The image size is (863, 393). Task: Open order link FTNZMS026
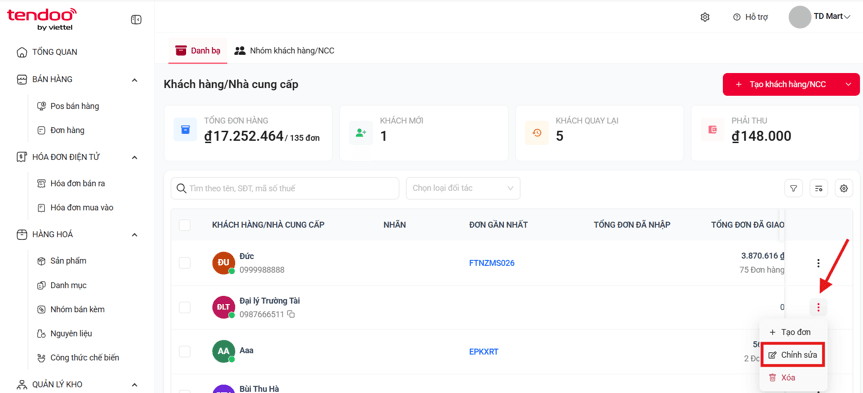(491, 263)
